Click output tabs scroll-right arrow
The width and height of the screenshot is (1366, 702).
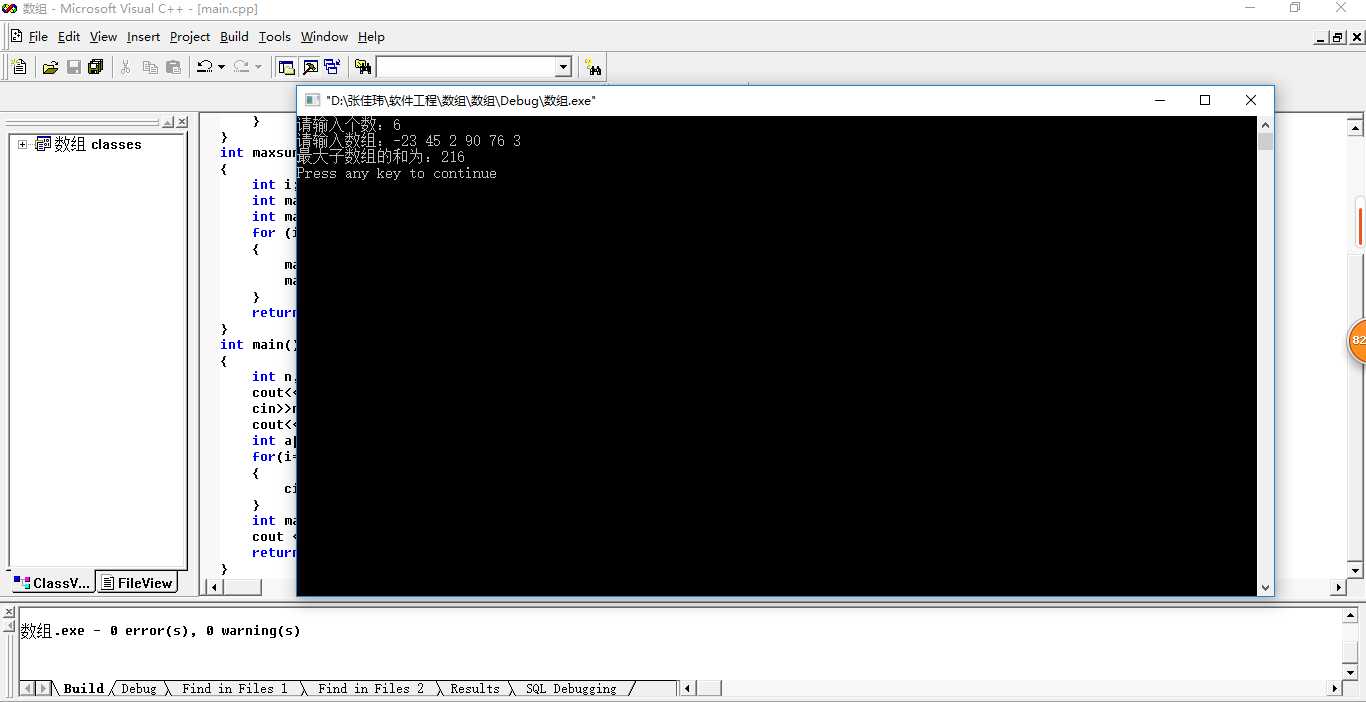(44, 688)
